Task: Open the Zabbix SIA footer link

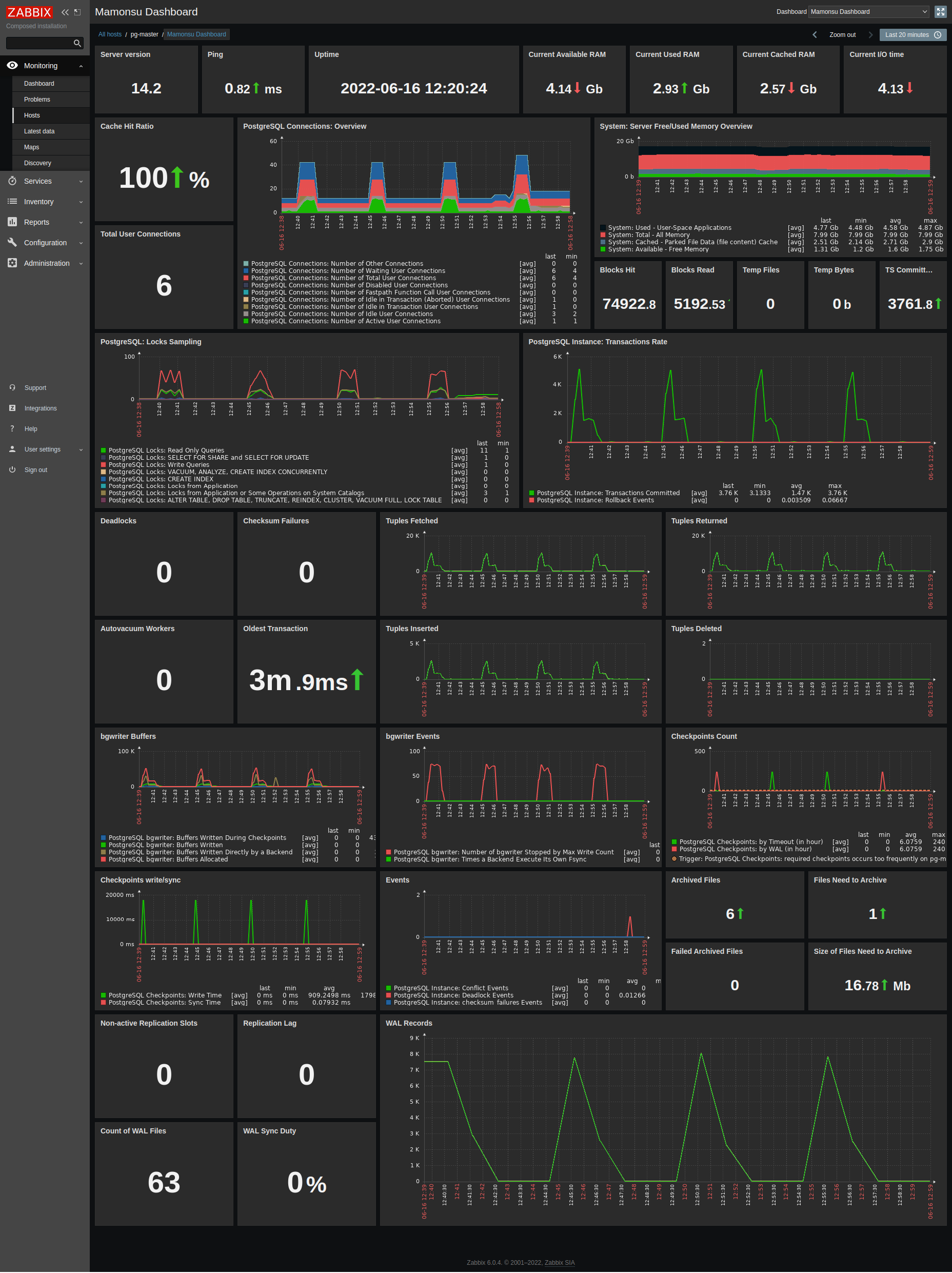Action: tap(560, 1263)
